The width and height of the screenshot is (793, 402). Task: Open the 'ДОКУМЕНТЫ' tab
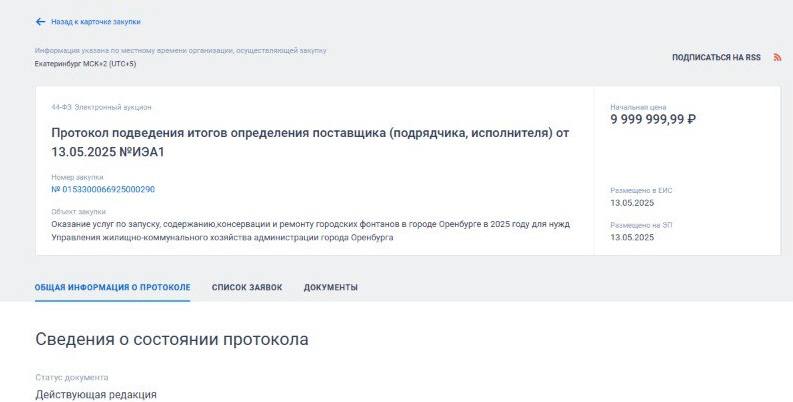click(331, 287)
